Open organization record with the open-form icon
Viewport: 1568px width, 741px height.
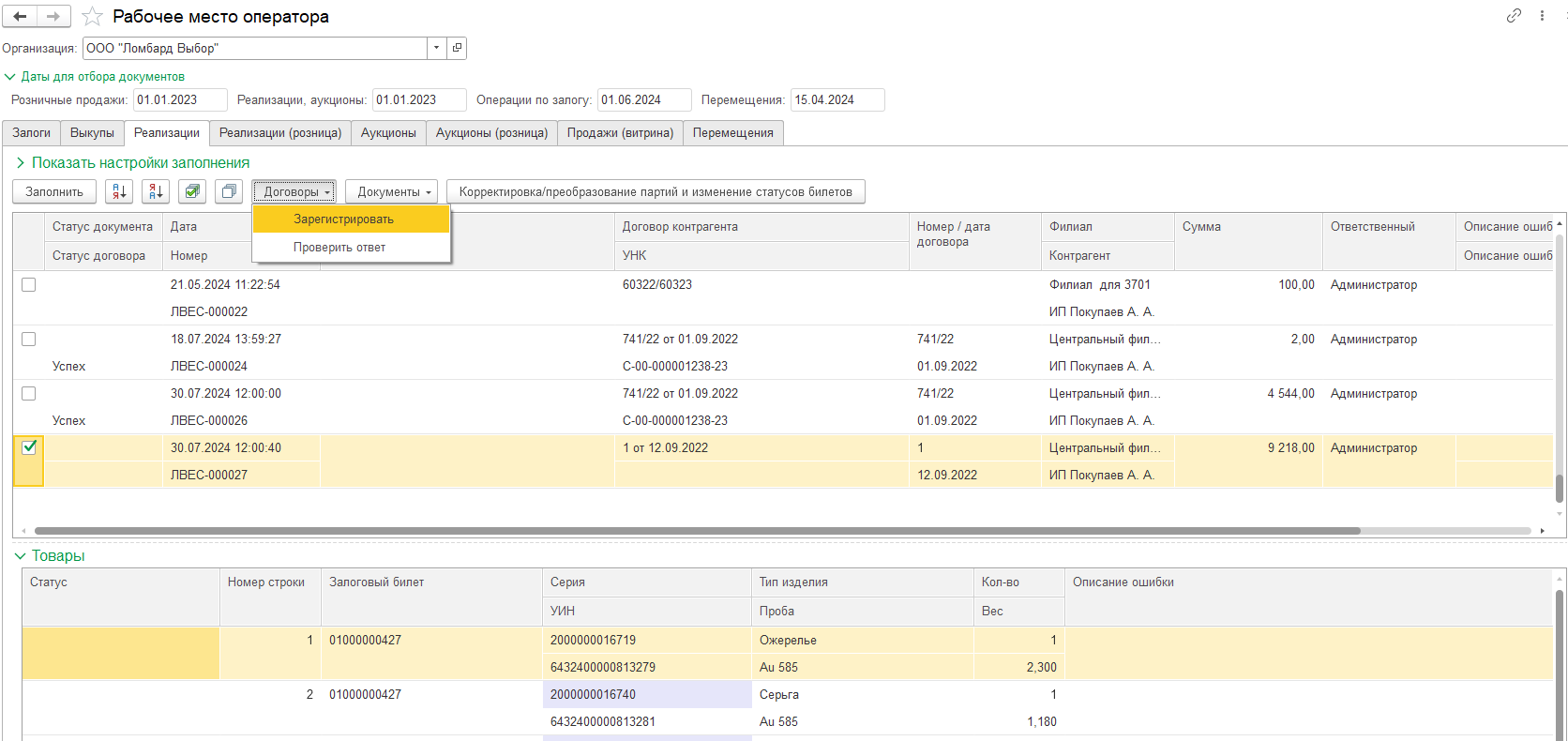(457, 48)
